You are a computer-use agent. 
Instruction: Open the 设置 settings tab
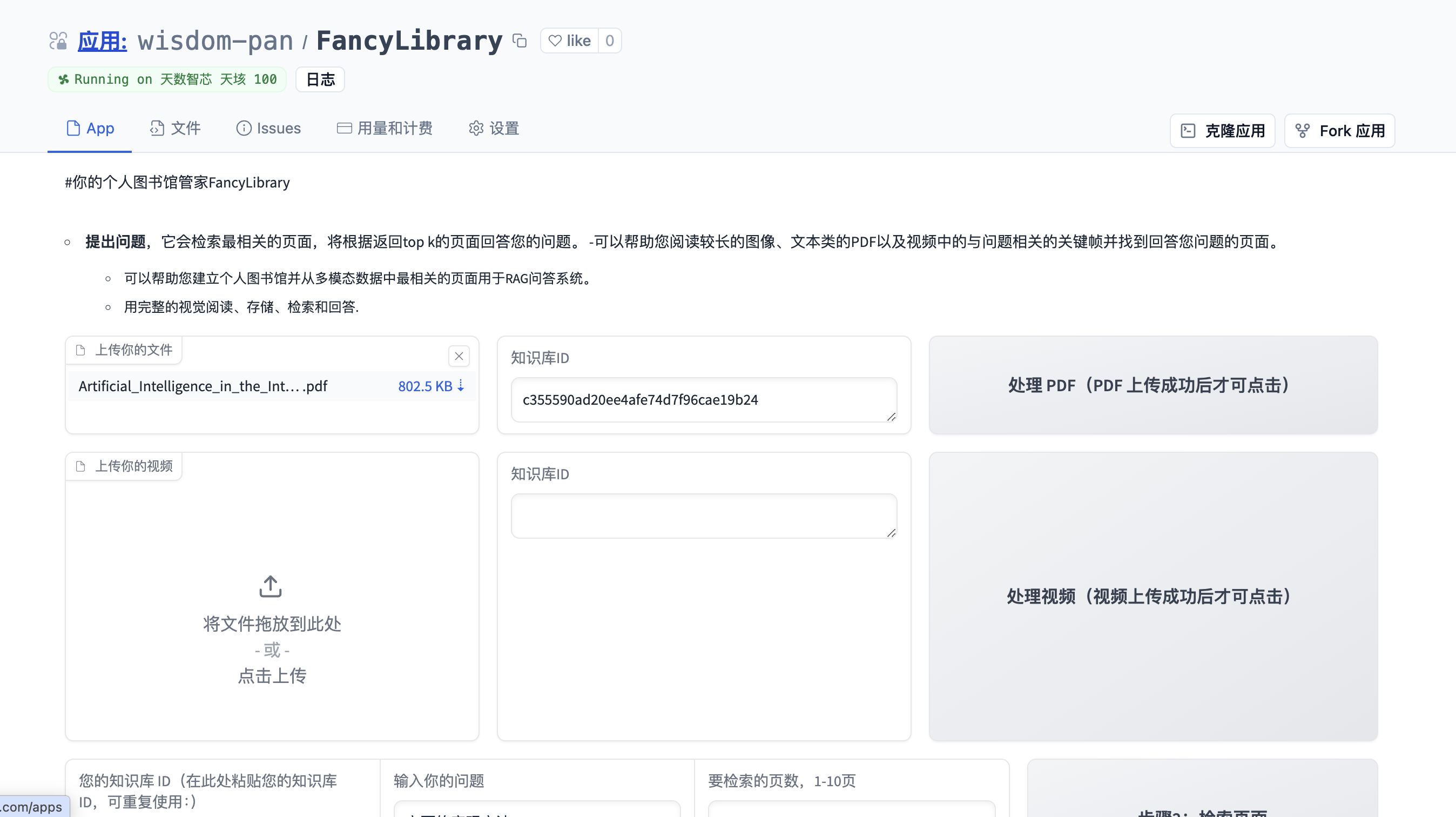[494, 129]
